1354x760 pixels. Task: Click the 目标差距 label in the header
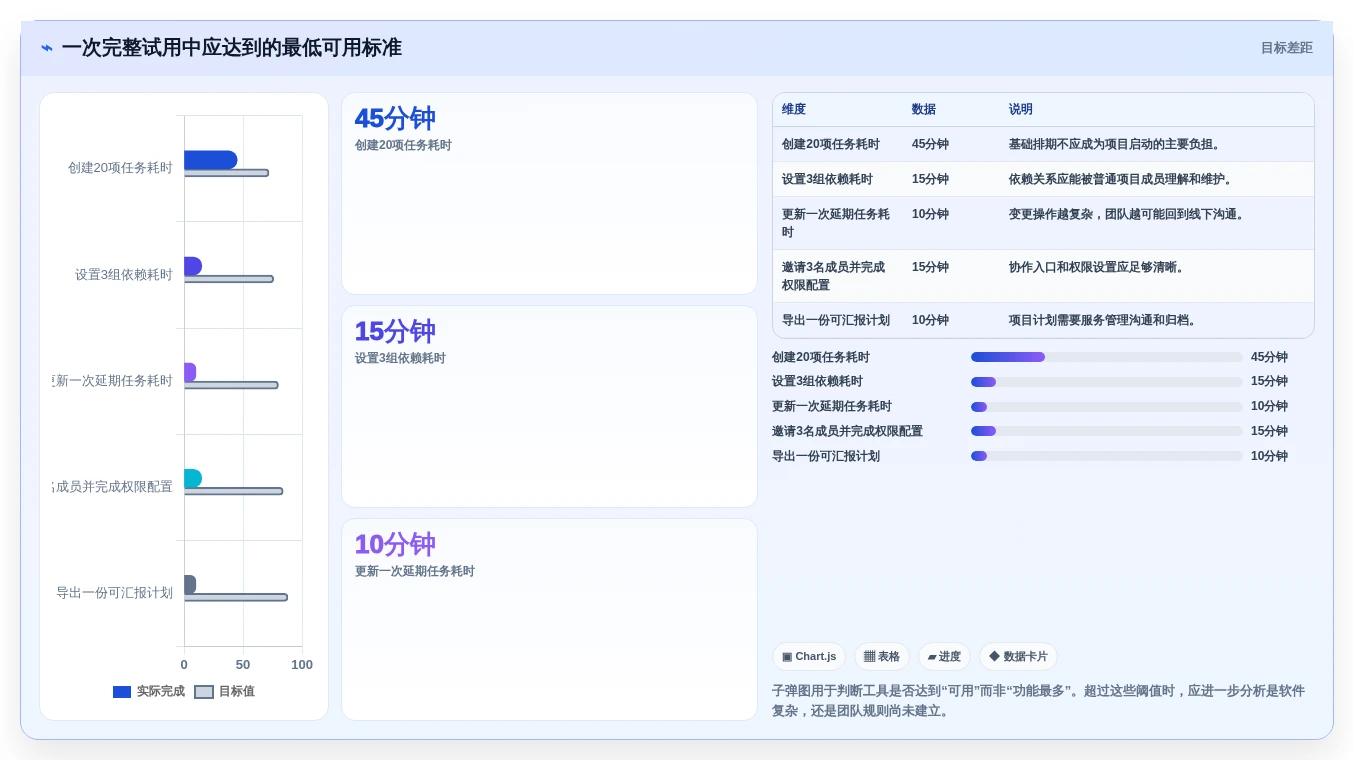(x=1286, y=48)
